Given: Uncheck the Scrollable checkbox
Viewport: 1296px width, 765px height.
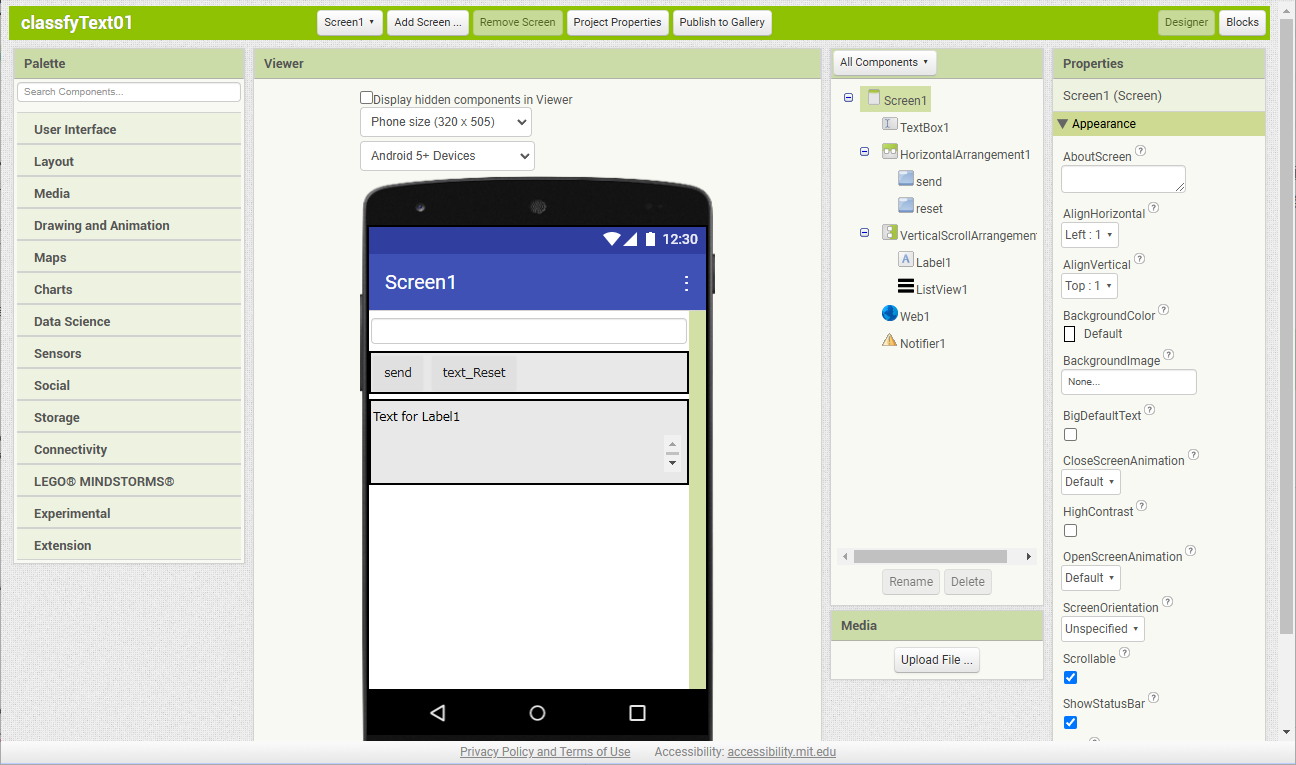Looking at the screenshot, I should 1070,678.
